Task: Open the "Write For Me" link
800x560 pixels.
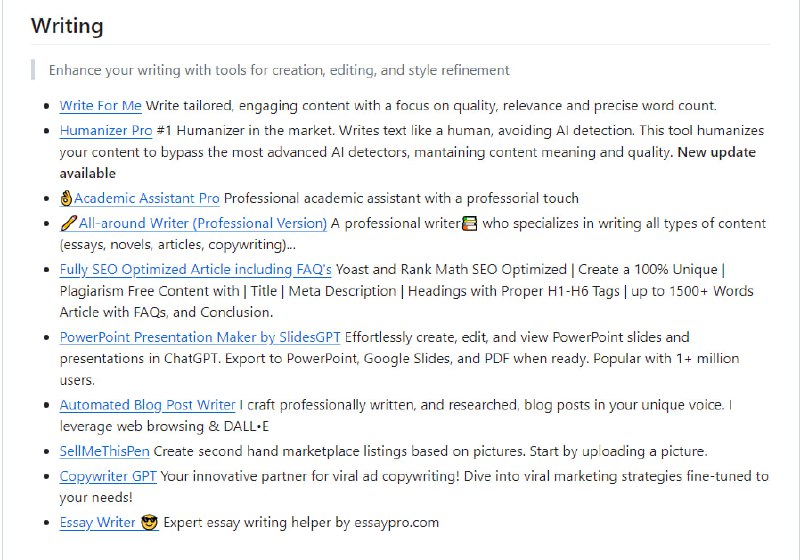Action: coord(100,105)
